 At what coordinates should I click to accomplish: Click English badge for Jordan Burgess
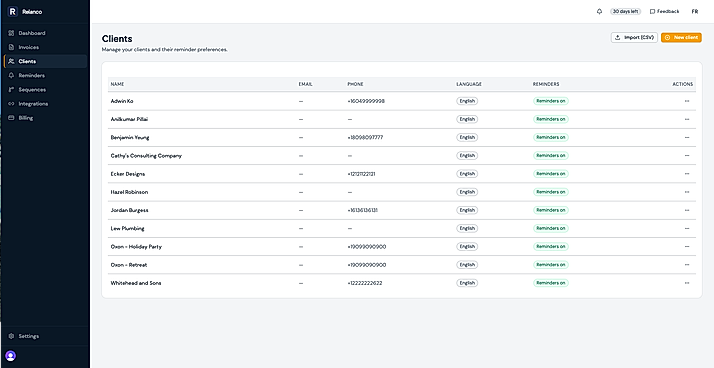[467, 210]
